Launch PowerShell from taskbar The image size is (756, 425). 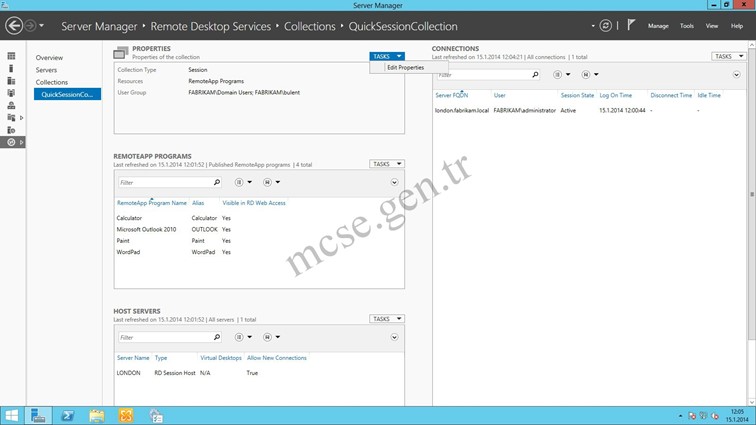tap(68, 416)
